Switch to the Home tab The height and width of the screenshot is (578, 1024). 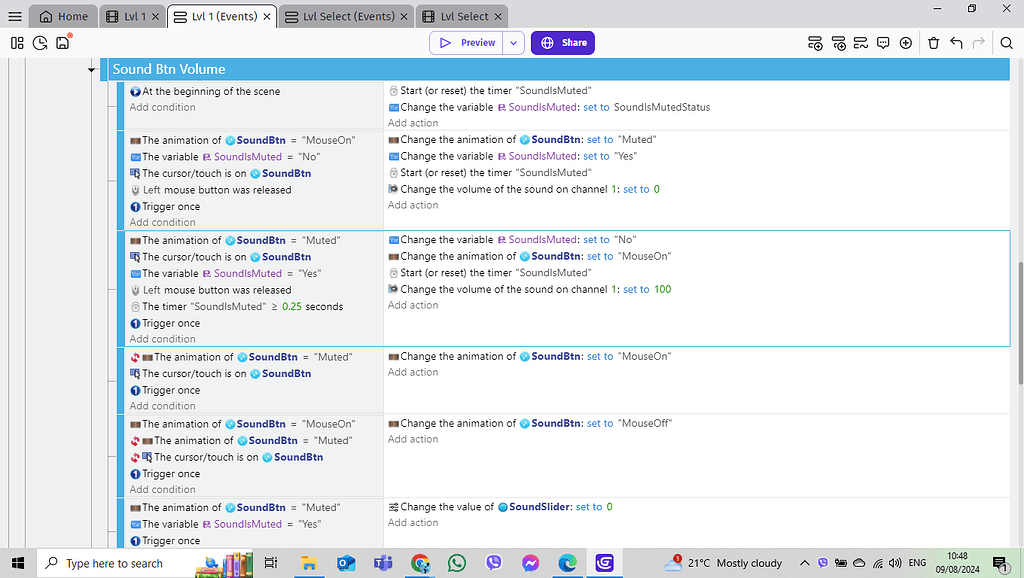coord(64,16)
